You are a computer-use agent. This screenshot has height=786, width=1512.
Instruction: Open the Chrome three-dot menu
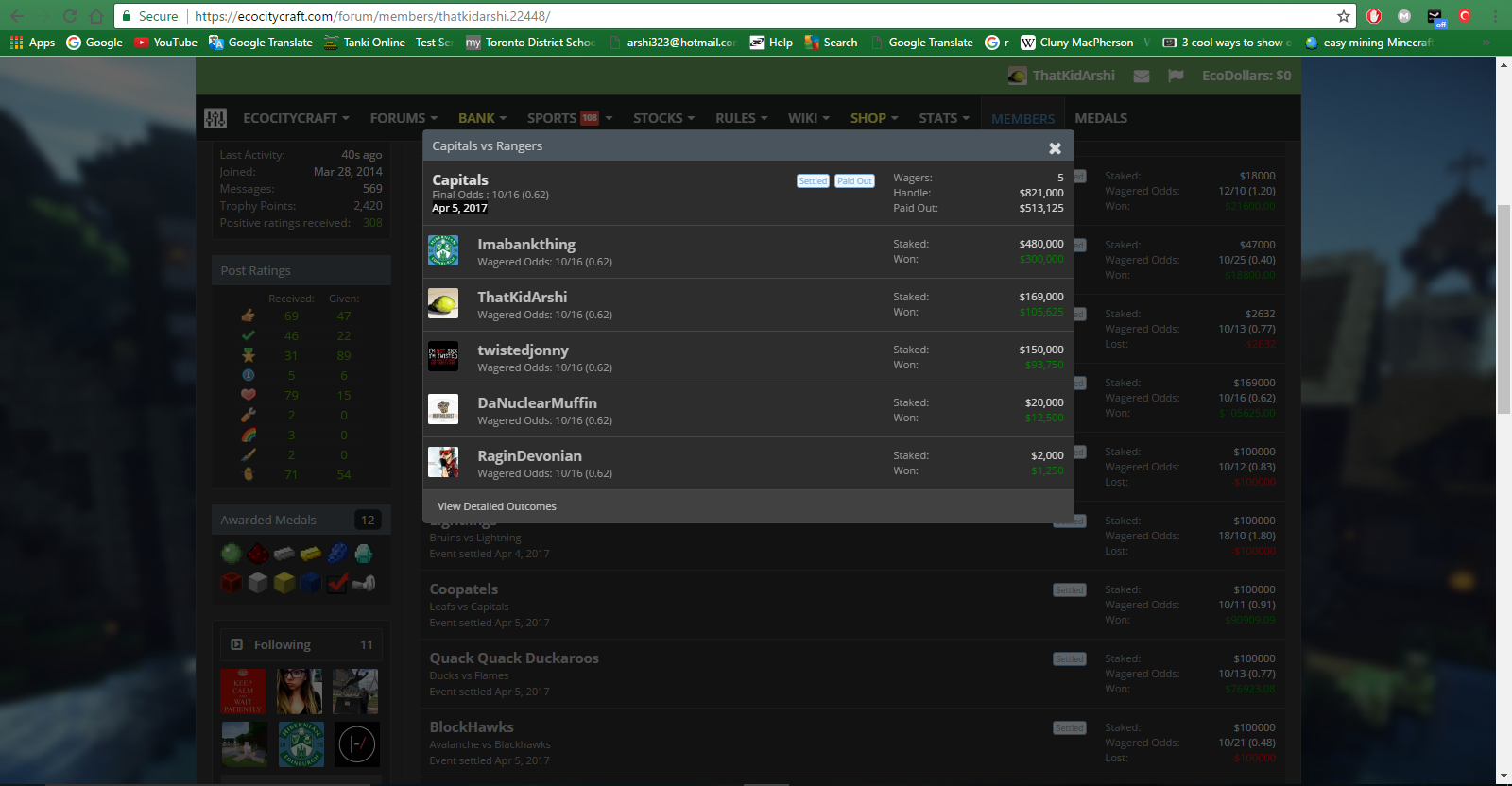tap(1495, 16)
